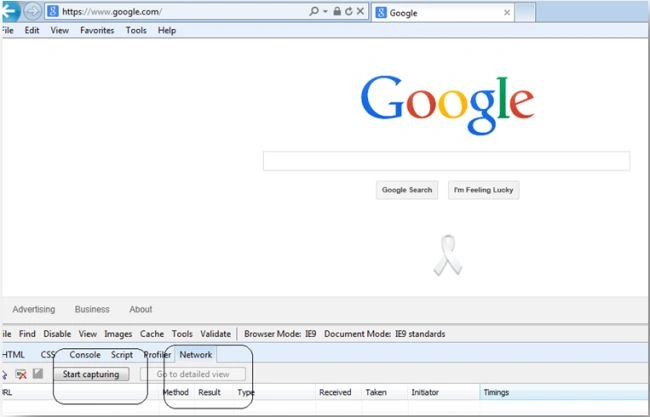This screenshot has width=650, height=417.
Task: Click the Google Search button
Action: click(x=407, y=190)
